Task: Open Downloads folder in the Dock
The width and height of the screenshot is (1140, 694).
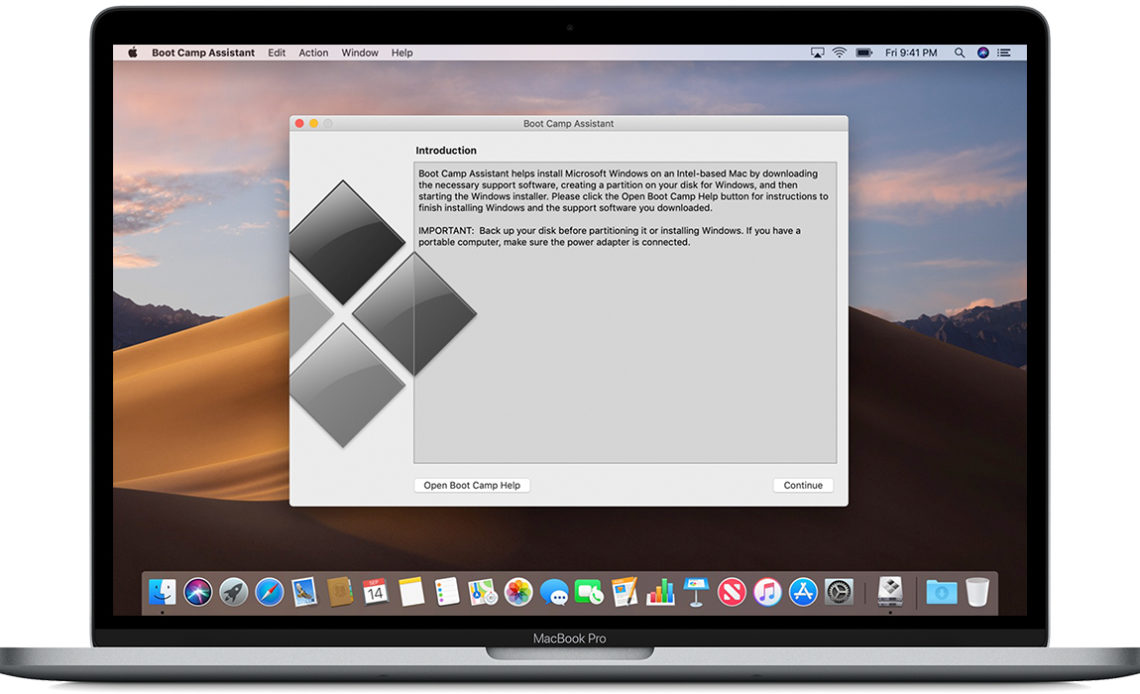Action: click(942, 592)
